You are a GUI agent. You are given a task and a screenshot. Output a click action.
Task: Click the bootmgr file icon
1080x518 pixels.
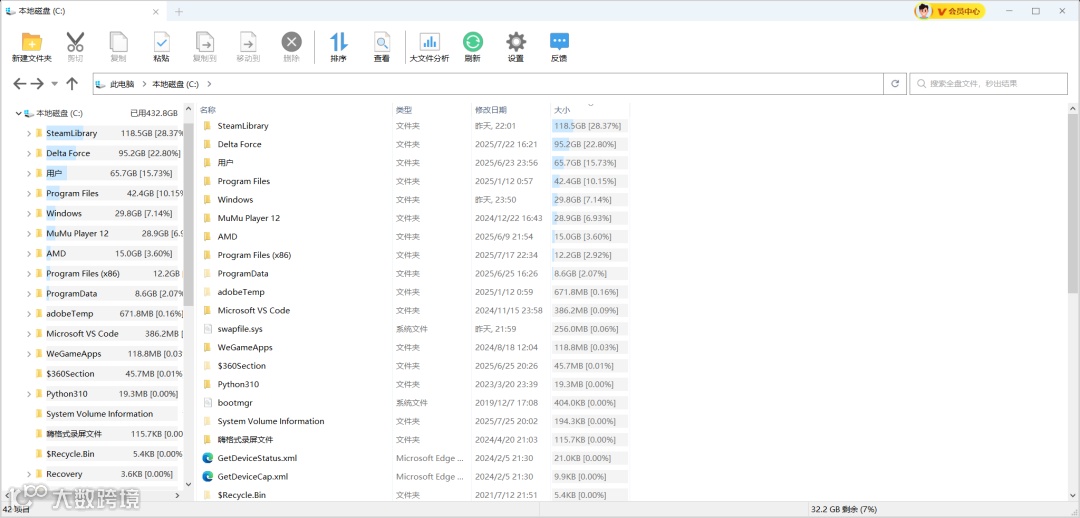coord(207,402)
